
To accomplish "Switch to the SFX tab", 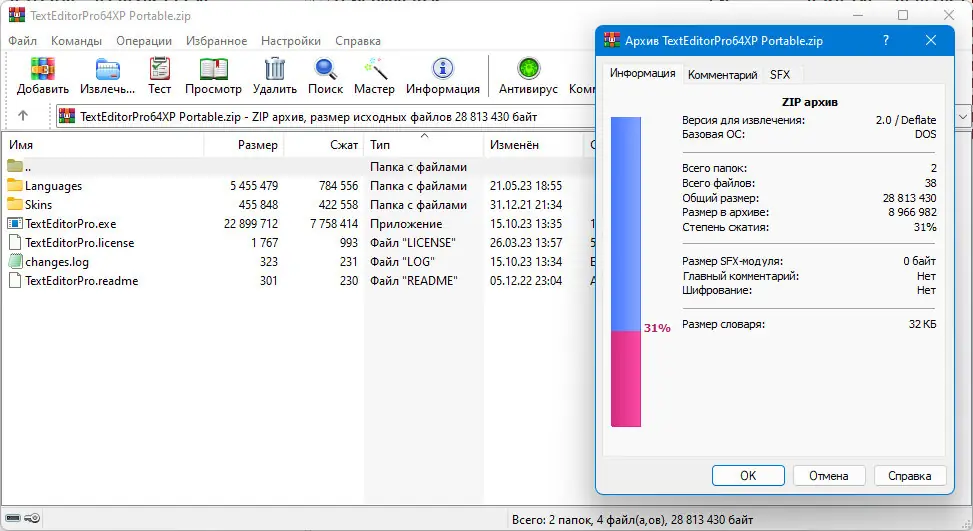I will point(780,75).
